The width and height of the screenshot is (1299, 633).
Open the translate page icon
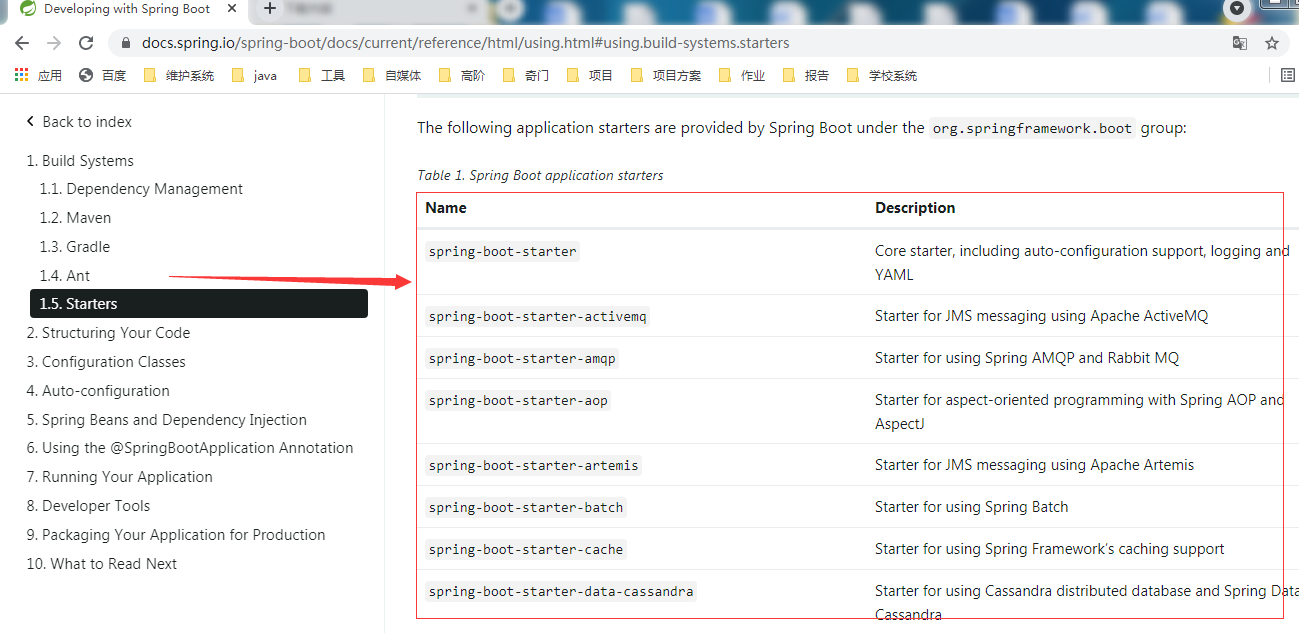(x=1240, y=43)
